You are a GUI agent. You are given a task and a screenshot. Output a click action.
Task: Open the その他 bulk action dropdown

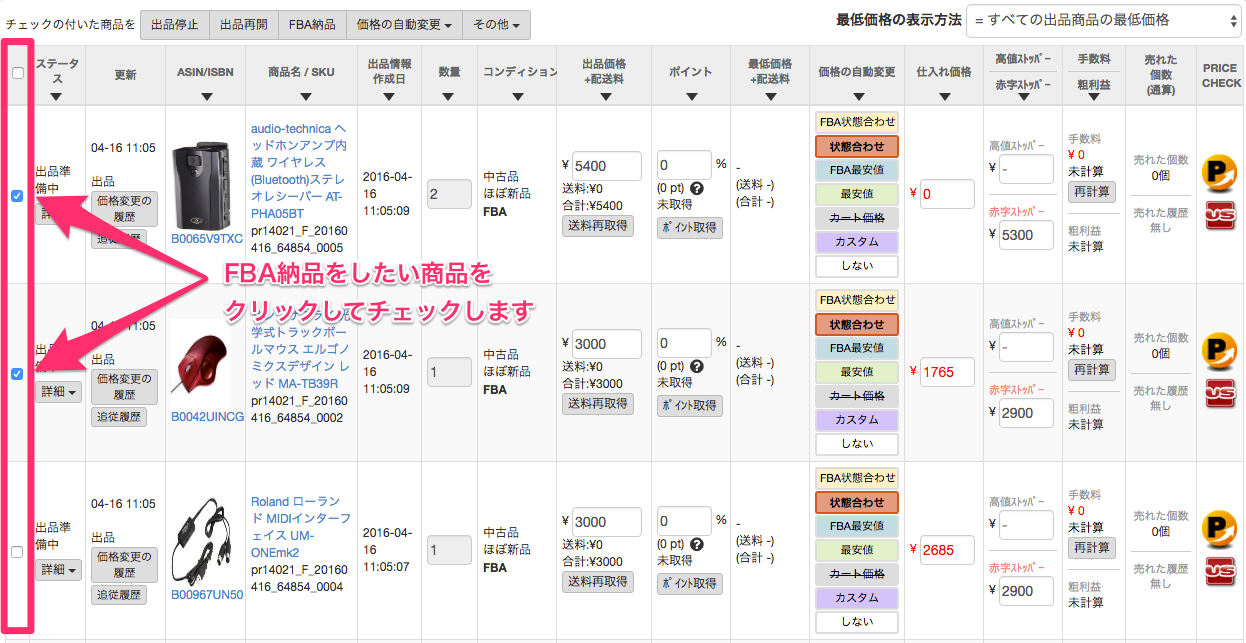coord(496,25)
